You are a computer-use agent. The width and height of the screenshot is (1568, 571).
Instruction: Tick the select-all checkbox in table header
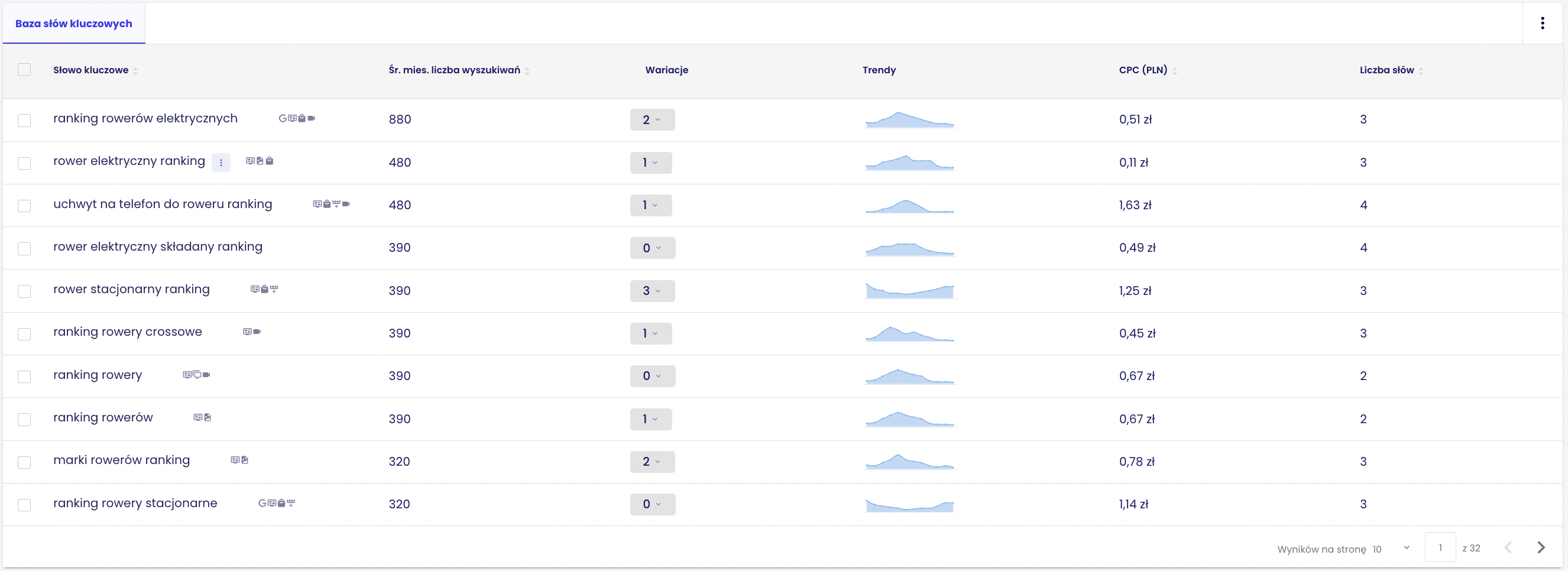click(x=24, y=69)
